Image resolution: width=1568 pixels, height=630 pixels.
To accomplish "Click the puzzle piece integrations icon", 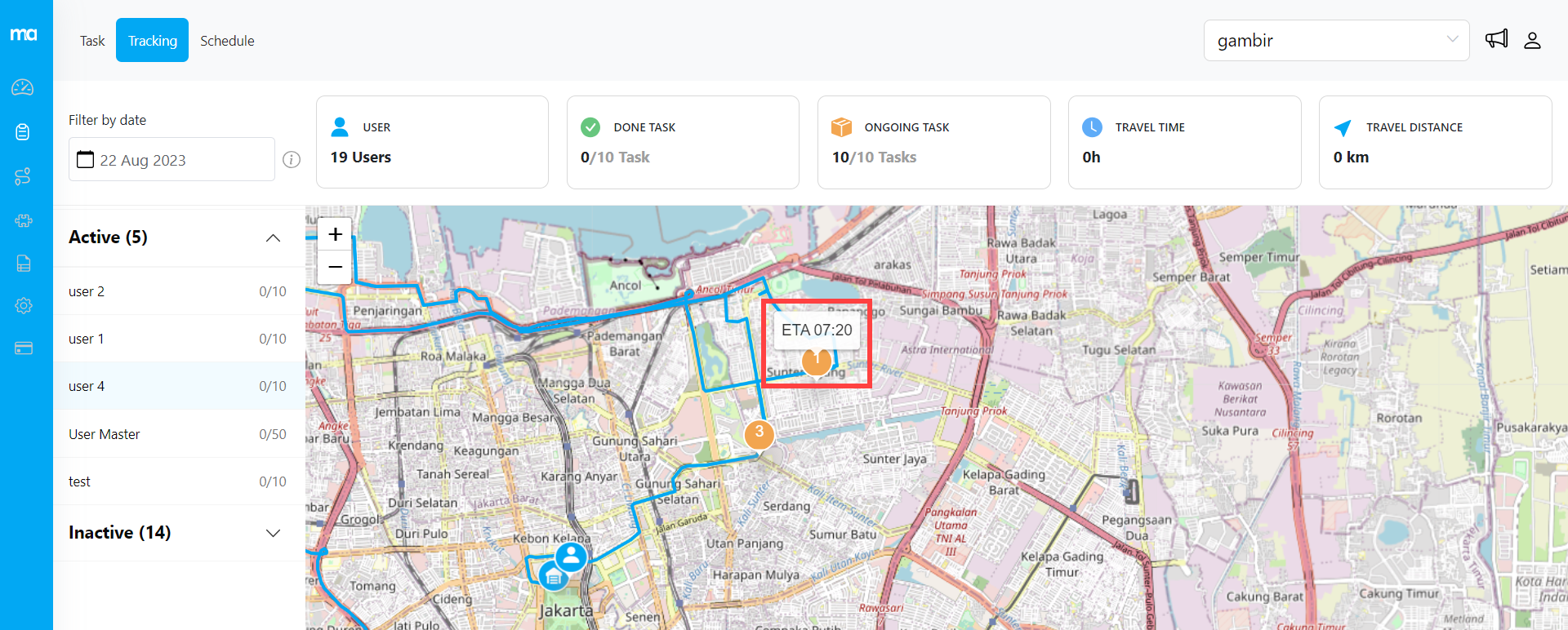I will pos(23,220).
